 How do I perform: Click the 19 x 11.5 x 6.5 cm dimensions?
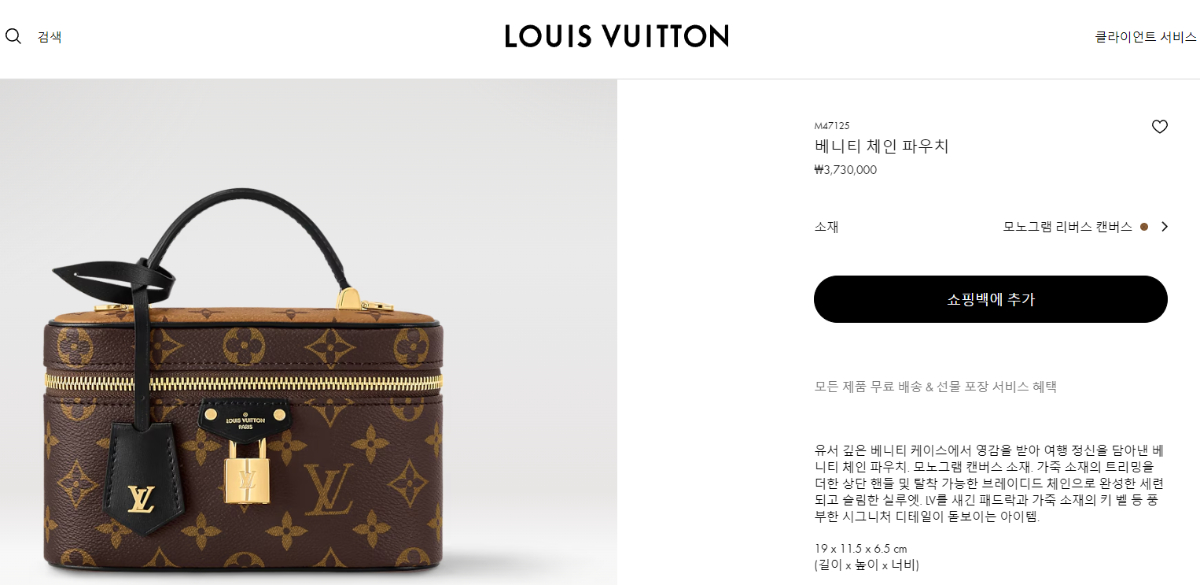tap(860, 549)
